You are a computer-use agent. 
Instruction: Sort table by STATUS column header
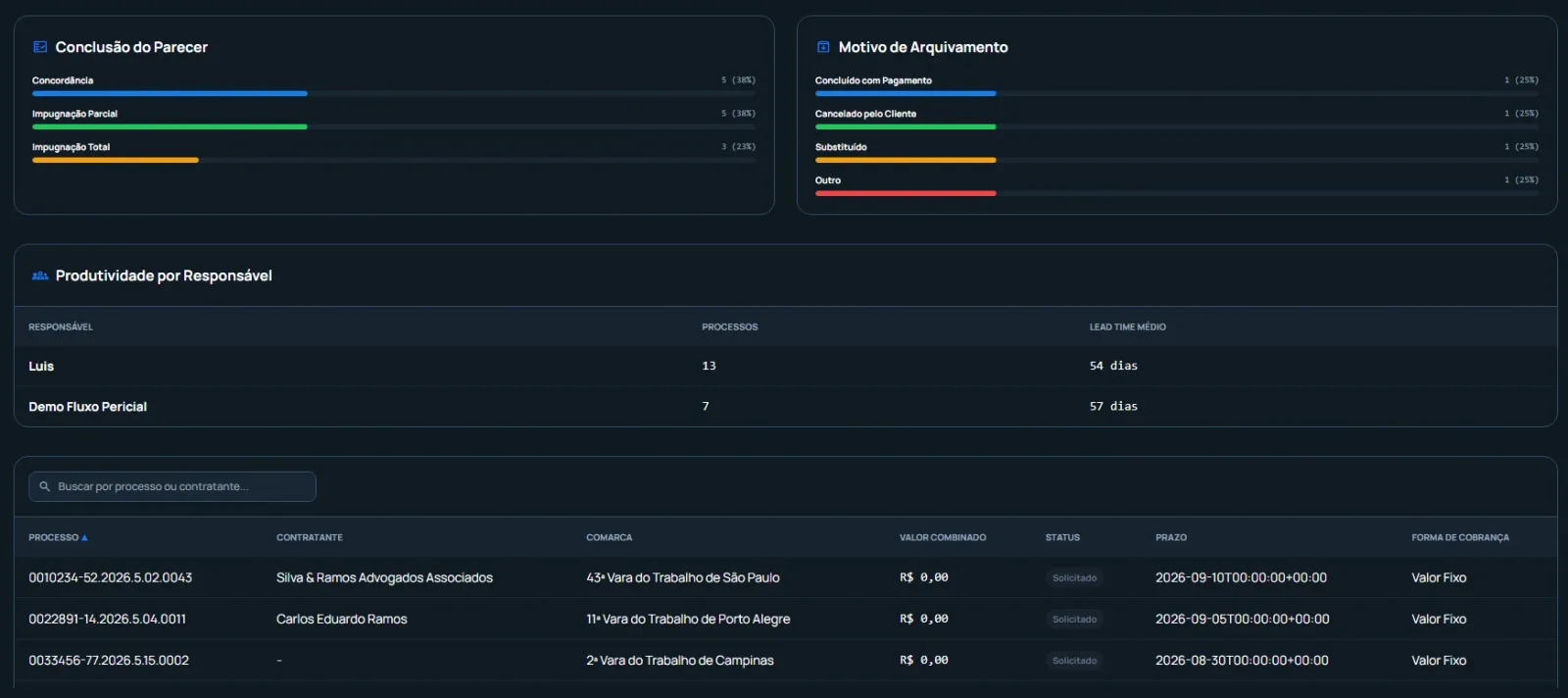pyautogui.click(x=1062, y=537)
